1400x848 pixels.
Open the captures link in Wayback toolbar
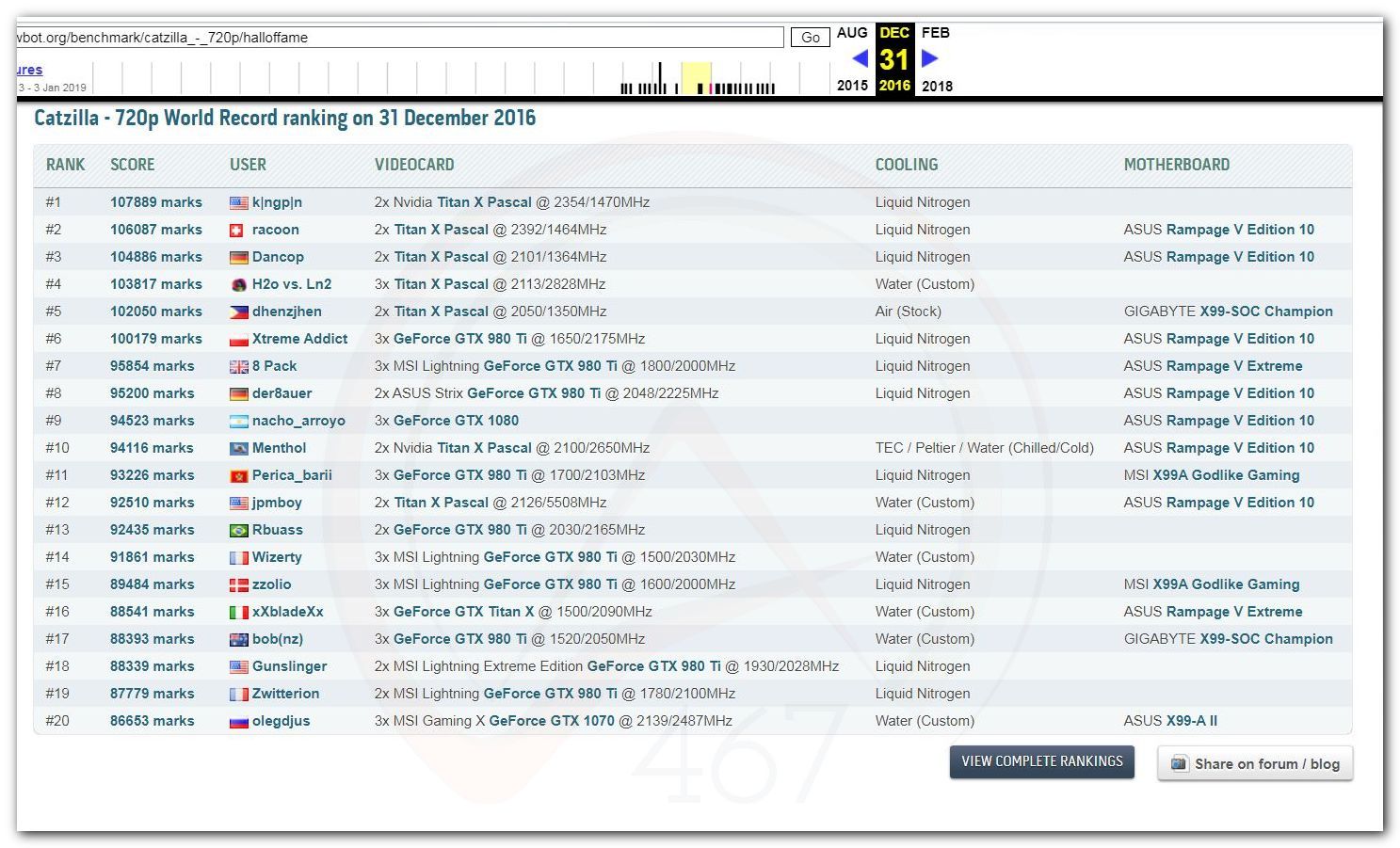[x=29, y=70]
